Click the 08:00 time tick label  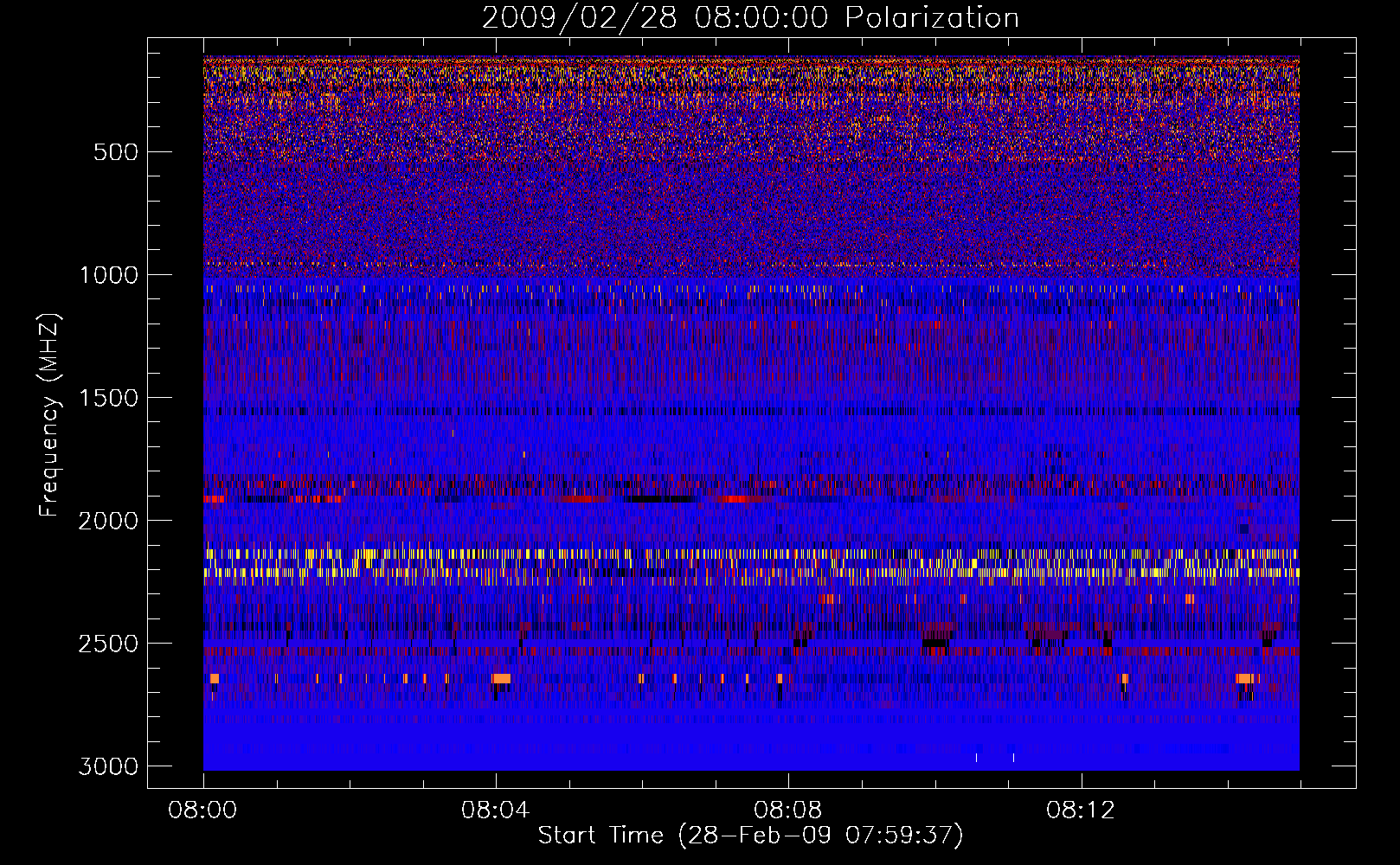point(203,811)
